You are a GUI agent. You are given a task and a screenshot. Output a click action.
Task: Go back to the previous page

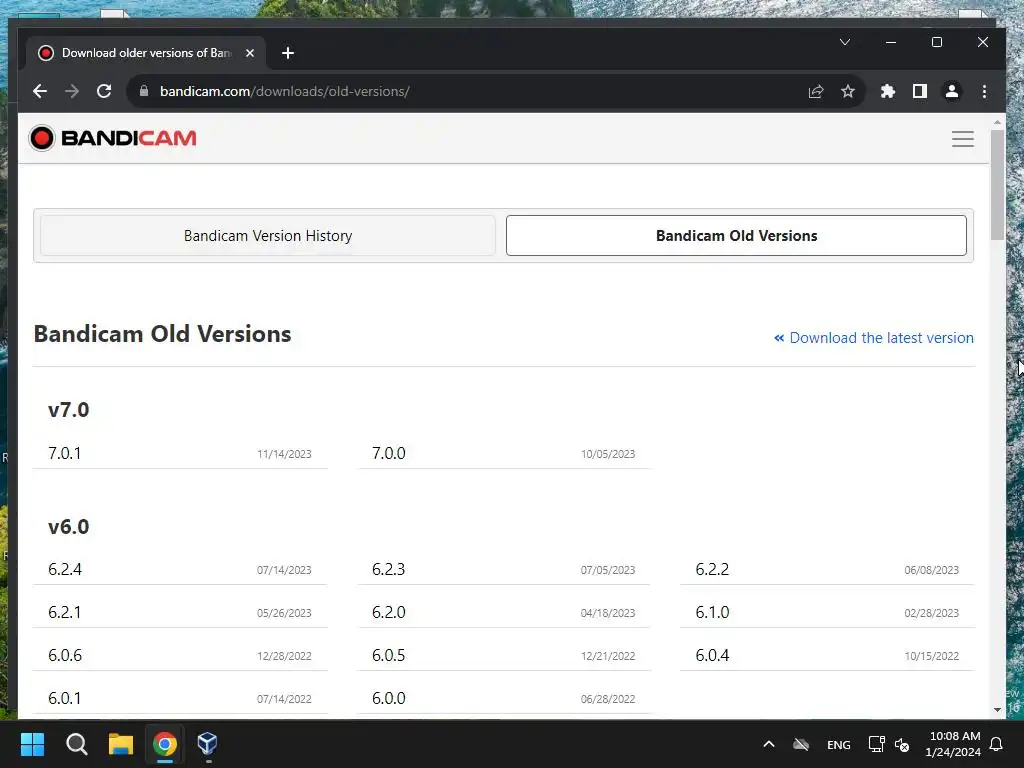[x=40, y=91]
